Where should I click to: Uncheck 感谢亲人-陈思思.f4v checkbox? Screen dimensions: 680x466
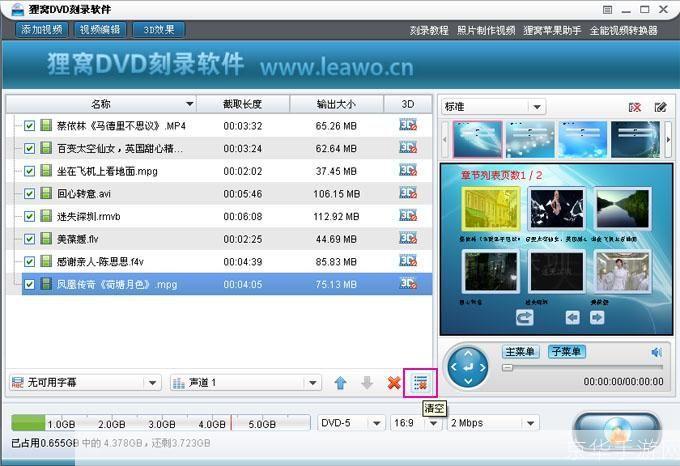[x=29, y=262]
